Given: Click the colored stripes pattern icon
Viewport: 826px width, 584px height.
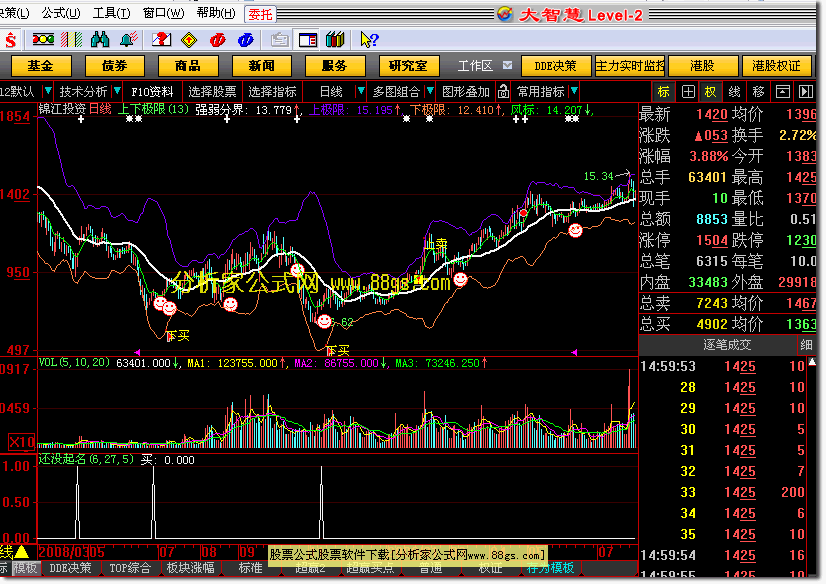Looking at the screenshot, I should pyautogui.click(x=71, y=39).
